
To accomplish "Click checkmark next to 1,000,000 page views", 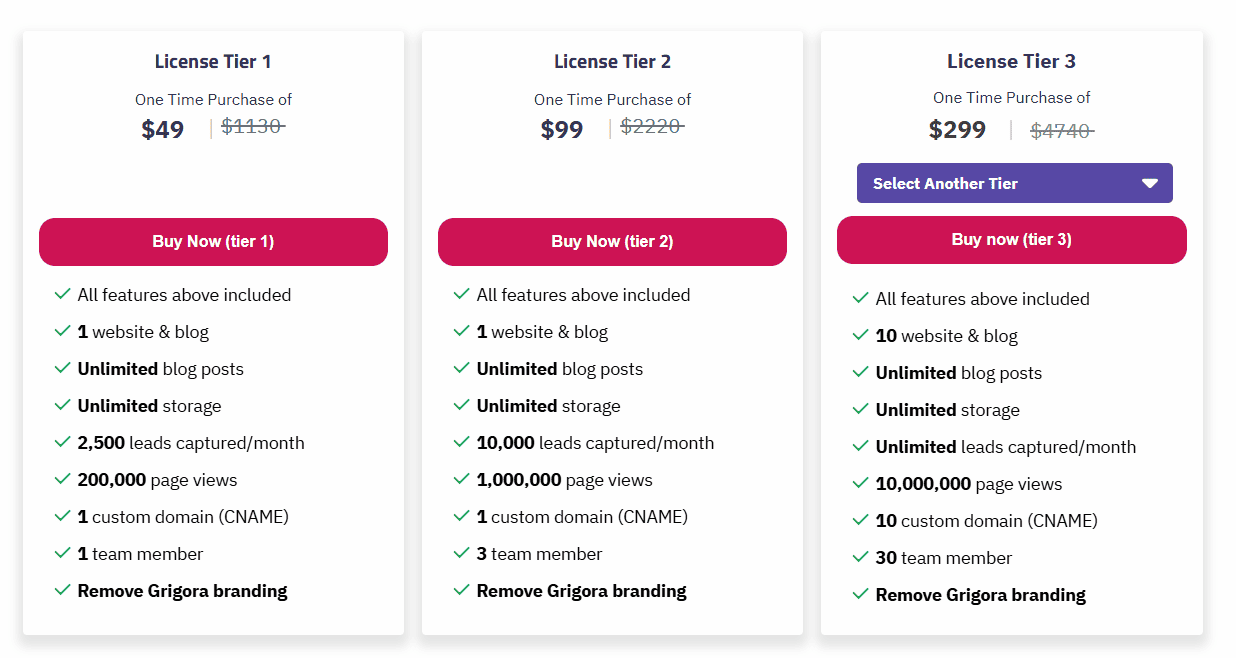I will 462,479.
